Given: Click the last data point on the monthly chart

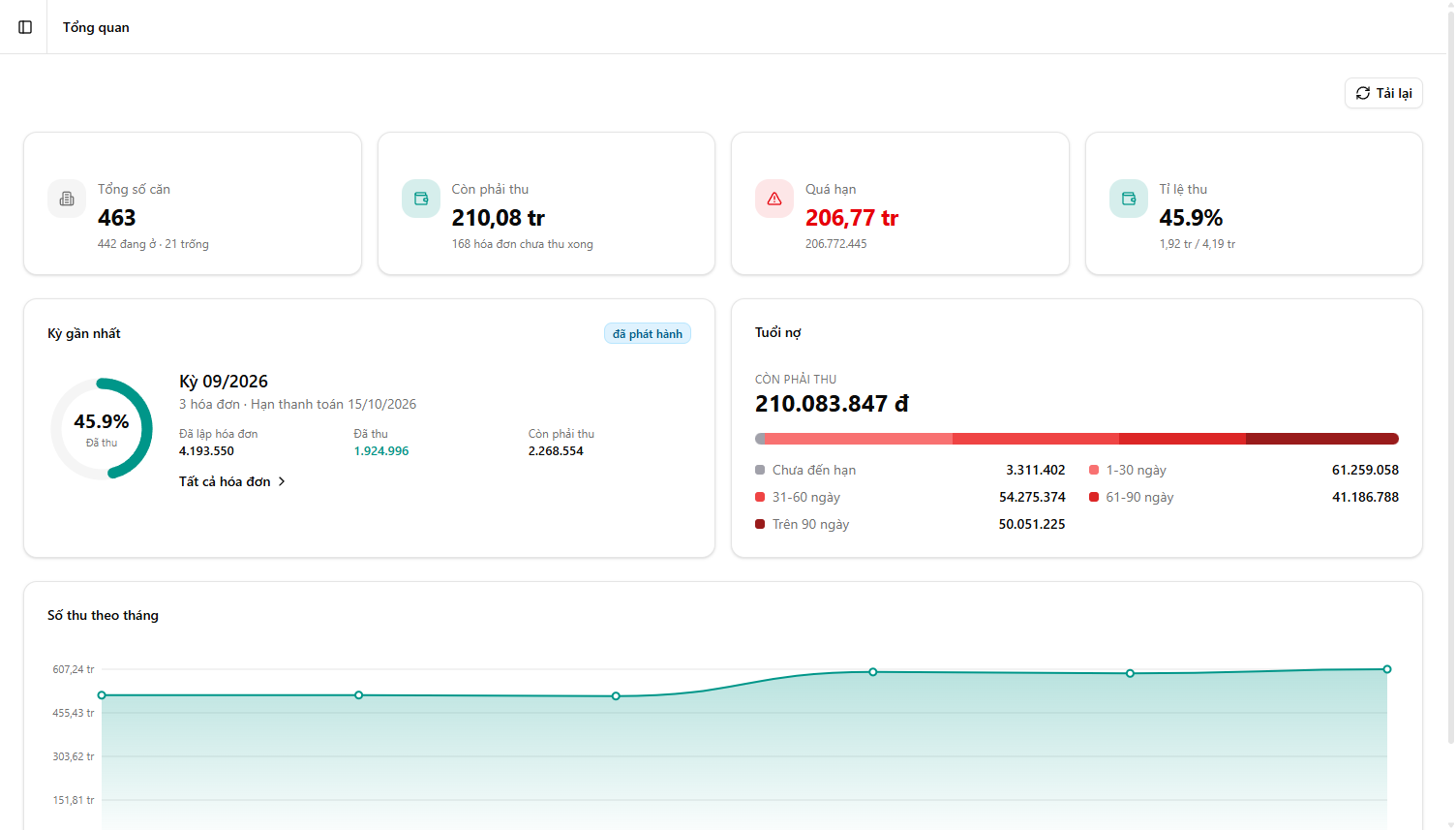Looking at the screenshot, I should (1387, 669).
